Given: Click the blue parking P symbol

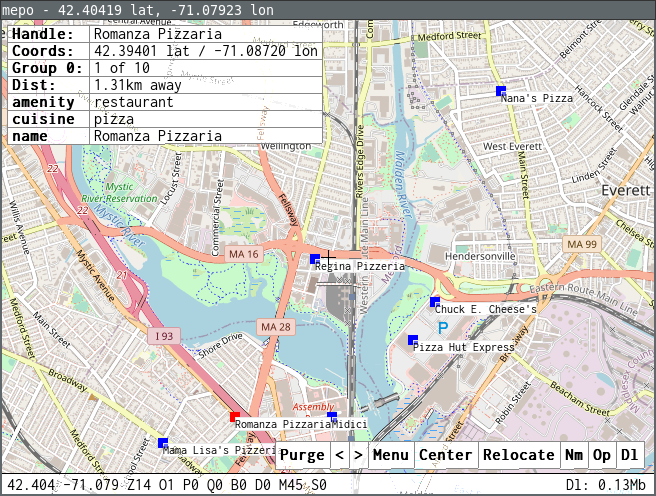Looking at the screenshot, I should pos(443,328).
